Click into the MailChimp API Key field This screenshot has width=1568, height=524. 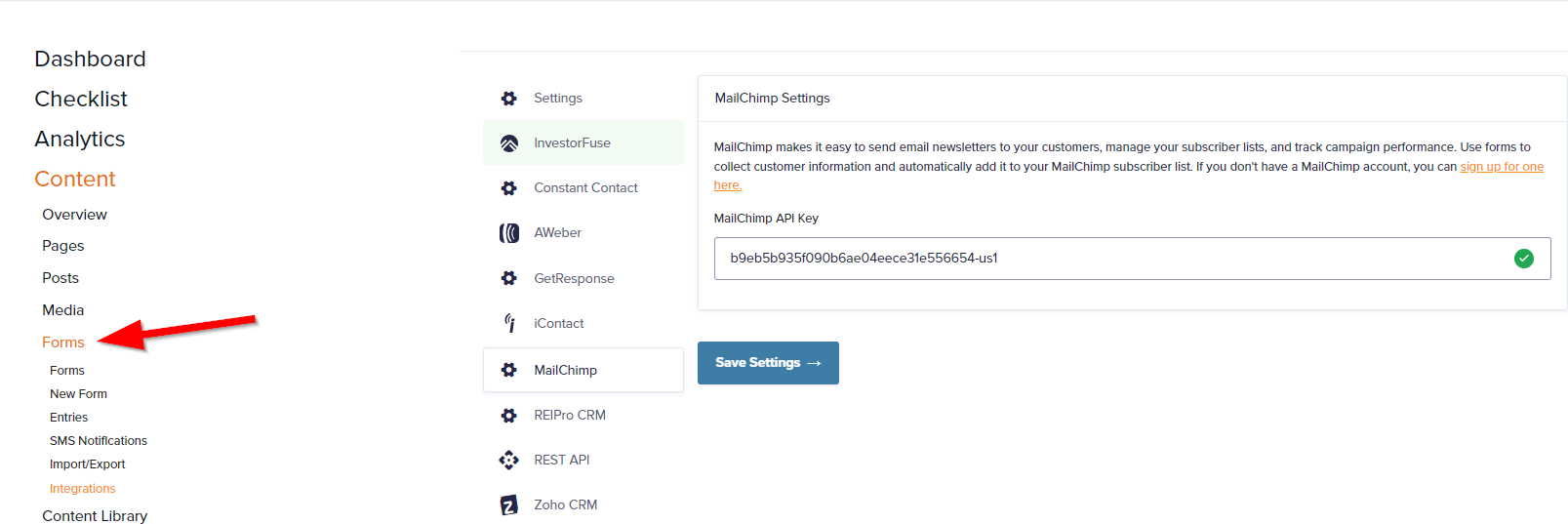point(1132,259)
